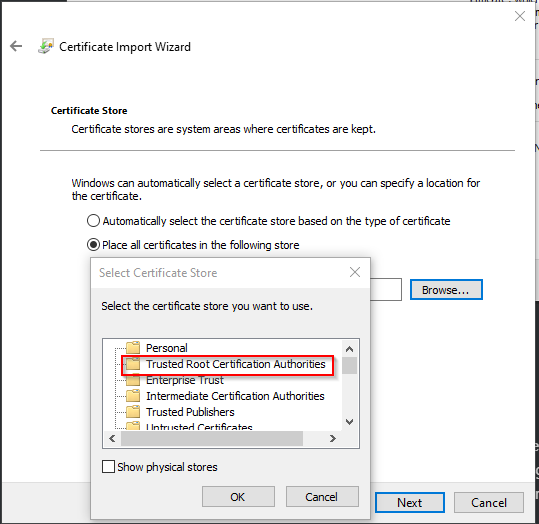Click the Browse... button
The width and height of the screenshot is (539, 524).
(x=446, y=290)
